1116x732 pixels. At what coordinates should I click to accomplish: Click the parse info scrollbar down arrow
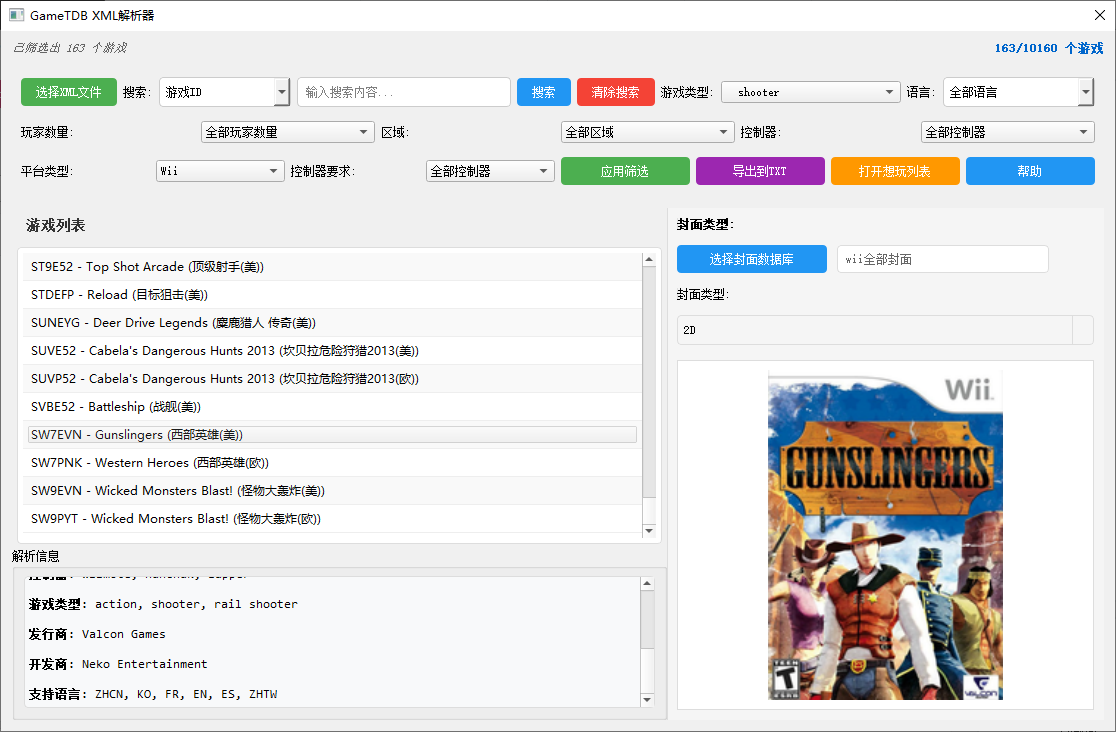click(647, 700)
